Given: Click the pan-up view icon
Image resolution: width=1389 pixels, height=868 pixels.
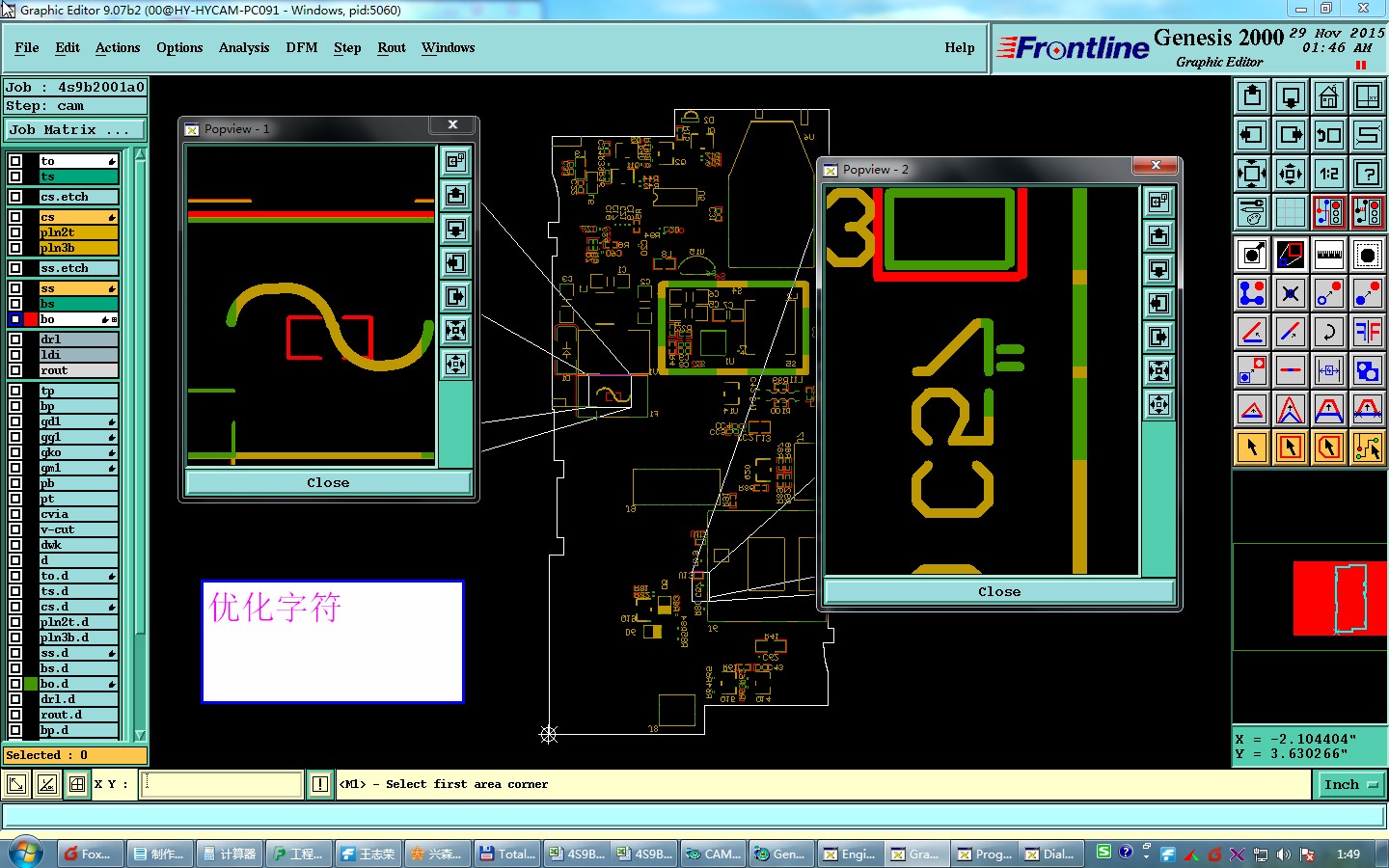Looking at the screenshot, I should [x=1252, y=96].
